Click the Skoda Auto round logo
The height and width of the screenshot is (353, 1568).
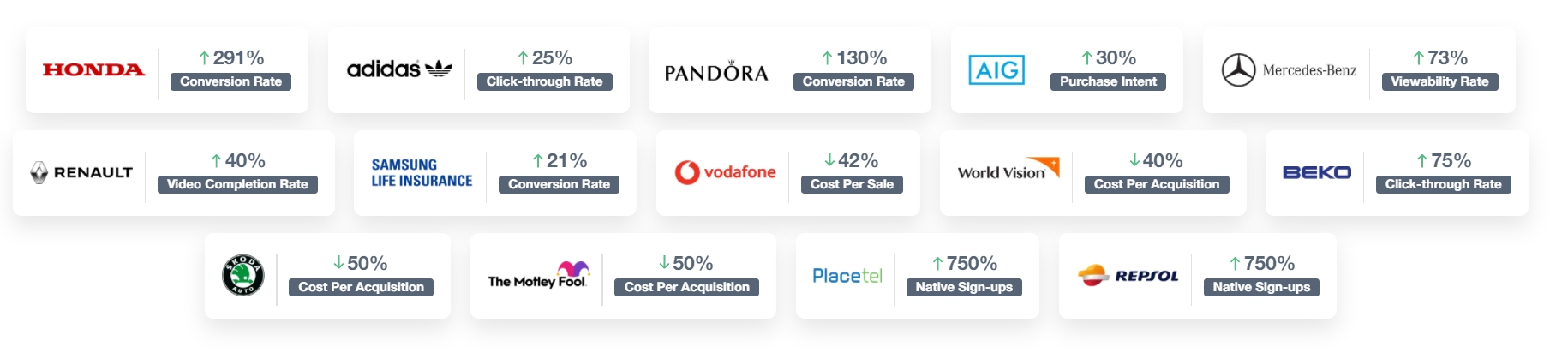tap(243, 276)
